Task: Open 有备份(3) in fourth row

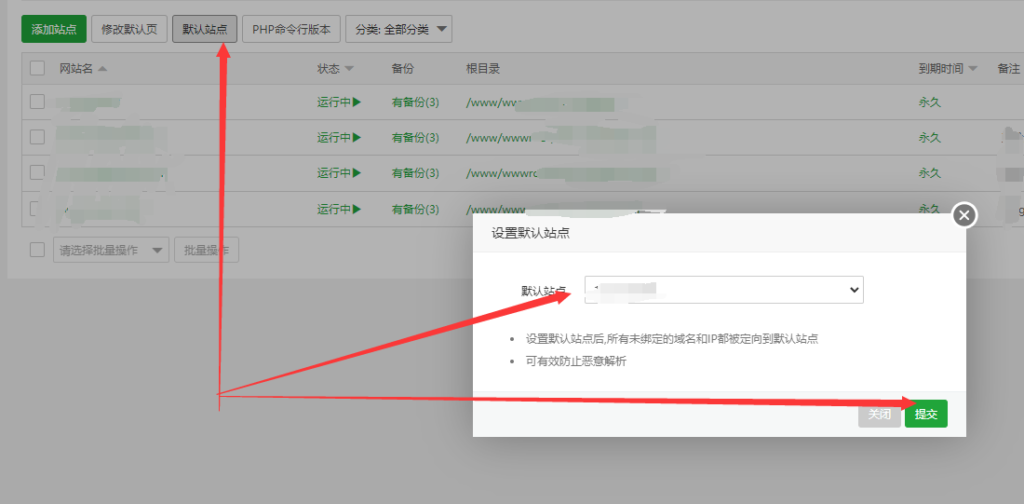Action: [x=415, y=209]
